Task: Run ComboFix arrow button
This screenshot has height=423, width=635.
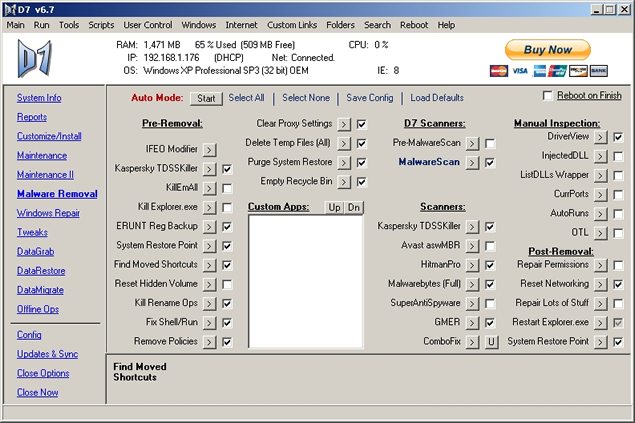Action: pos(472,342)
